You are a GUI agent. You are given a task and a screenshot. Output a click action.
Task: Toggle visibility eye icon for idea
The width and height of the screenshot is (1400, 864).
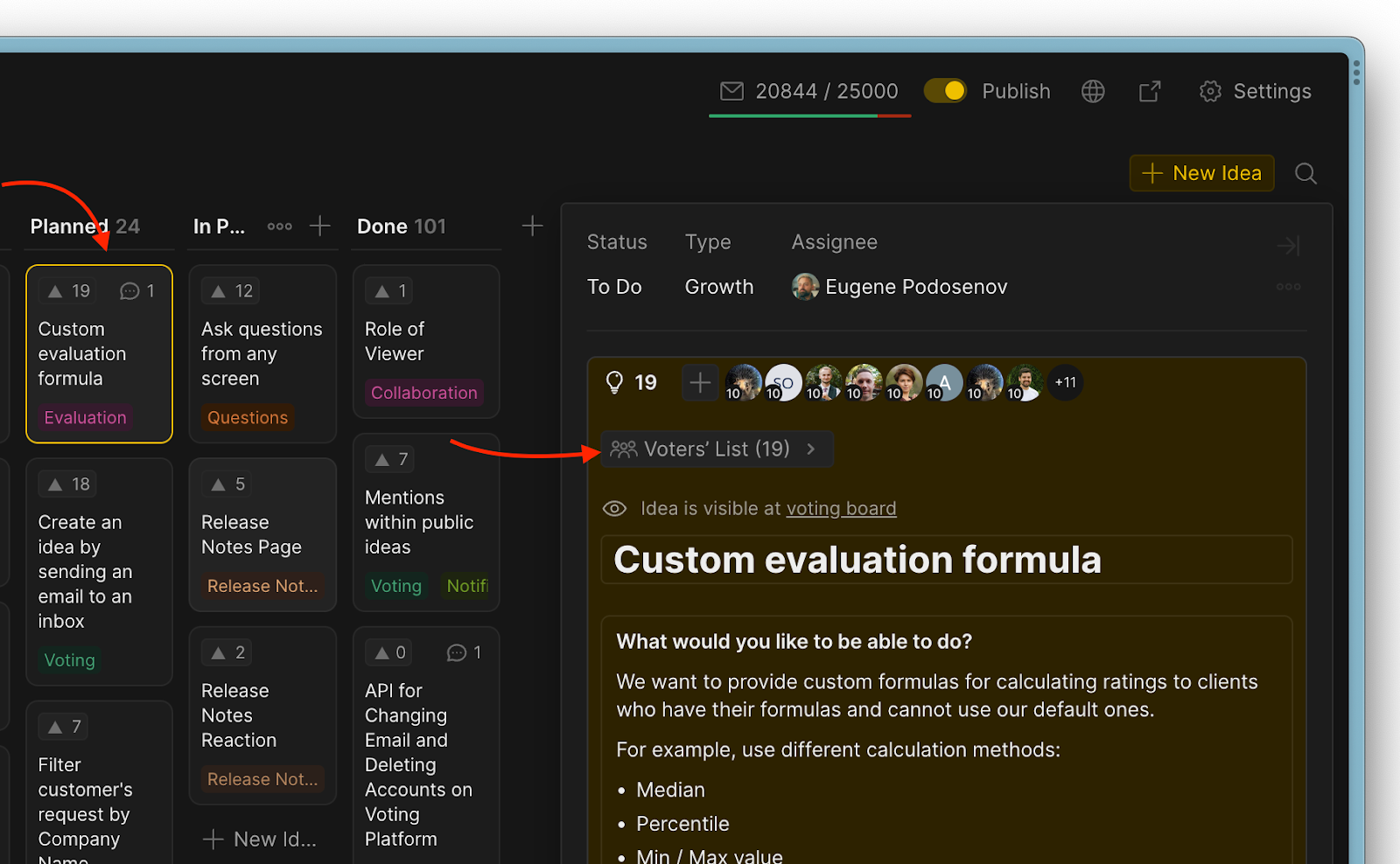[614, 509]
